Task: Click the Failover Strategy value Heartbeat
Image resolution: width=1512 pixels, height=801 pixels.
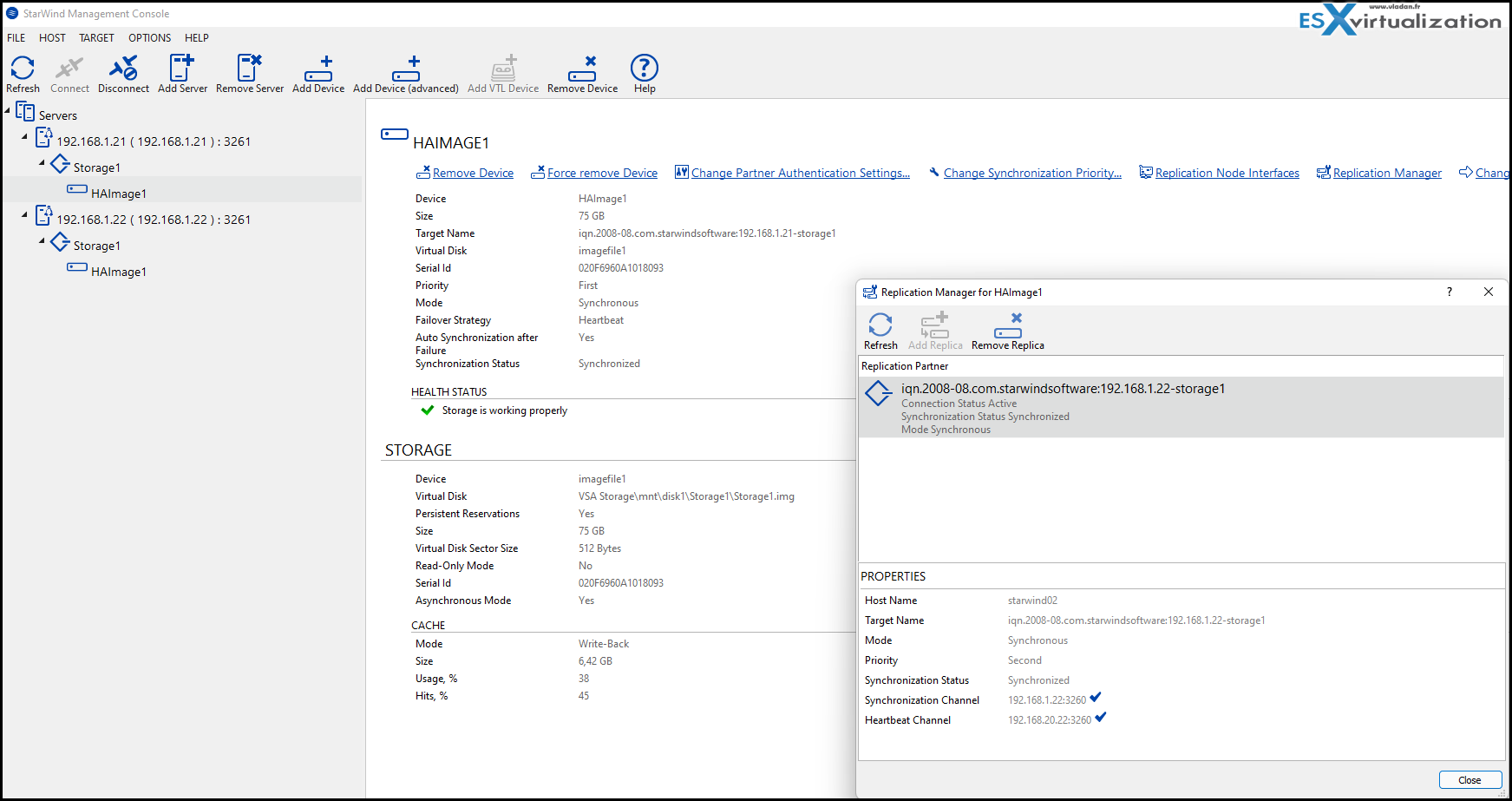Action: [x=601, y=320]
